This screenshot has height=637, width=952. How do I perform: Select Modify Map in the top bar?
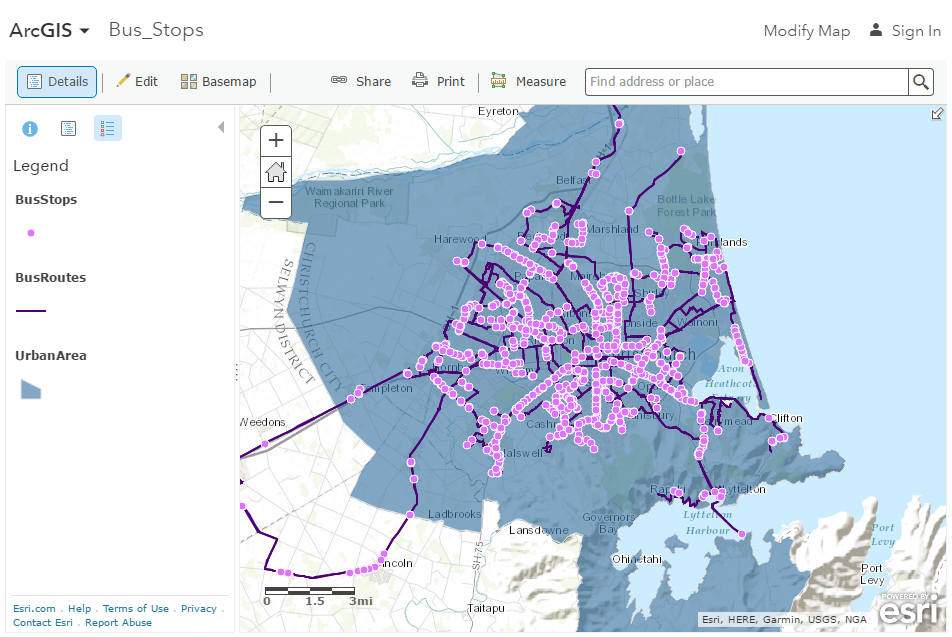tap(806, 31)
